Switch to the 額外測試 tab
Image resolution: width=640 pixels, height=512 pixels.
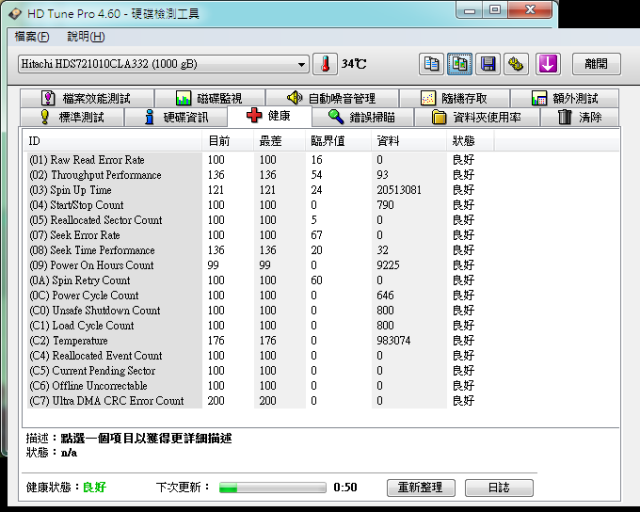coord(564,98)
